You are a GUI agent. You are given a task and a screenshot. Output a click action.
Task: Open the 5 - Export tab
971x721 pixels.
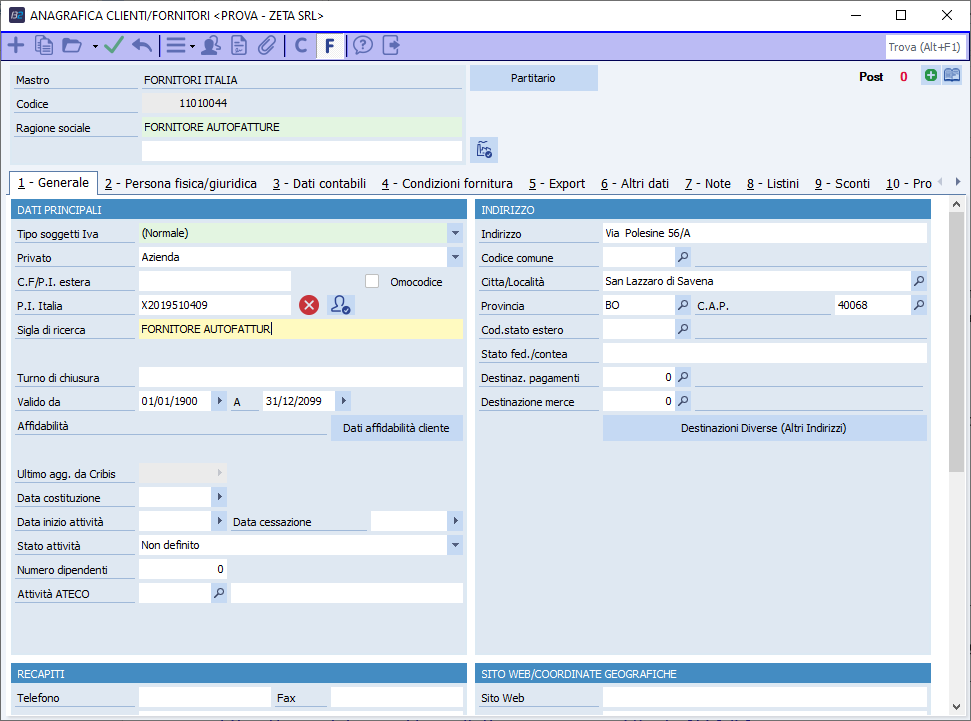pos(557,183)
